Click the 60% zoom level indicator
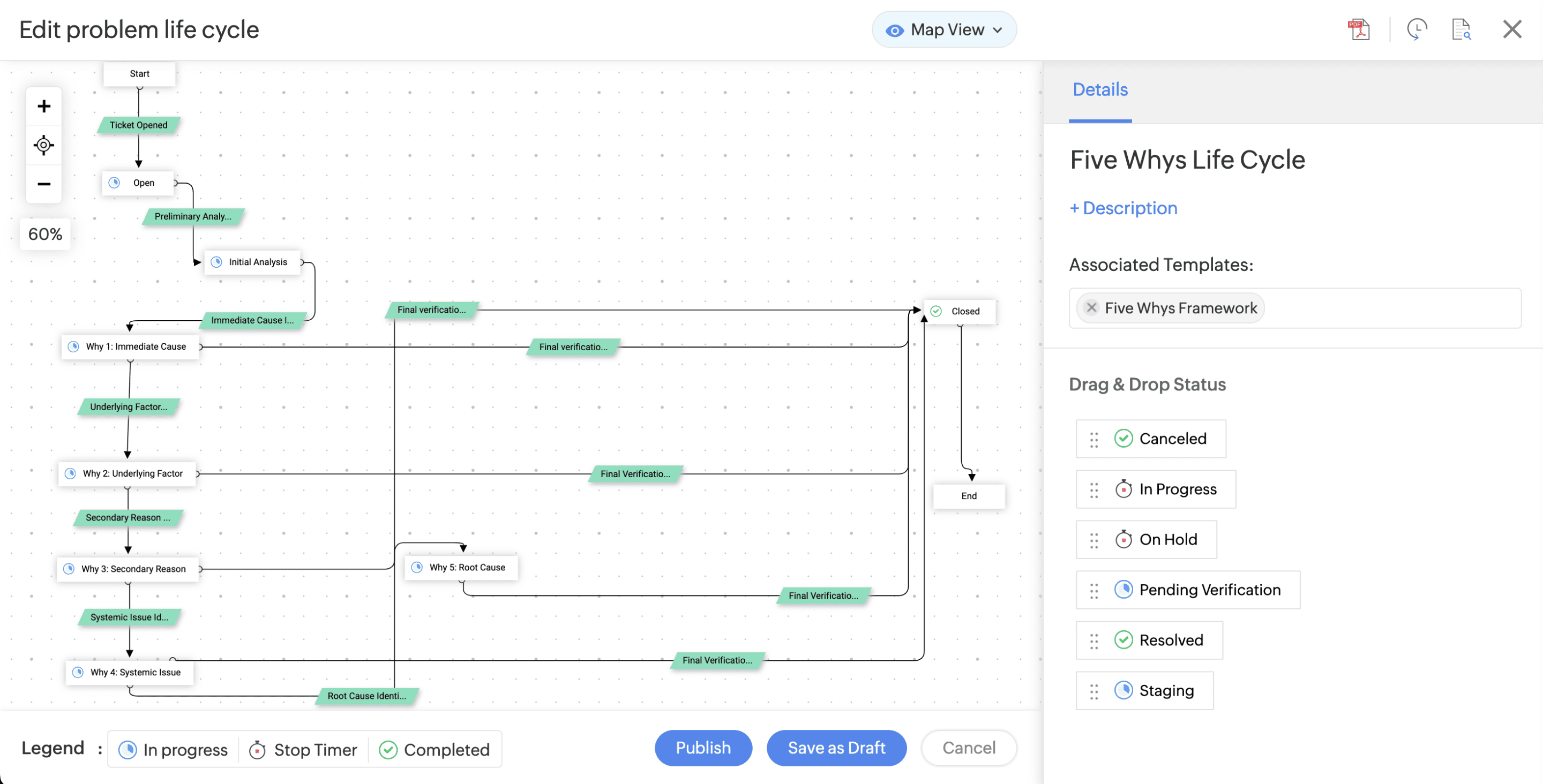The image size is (1543, 784). click(44, 234)
